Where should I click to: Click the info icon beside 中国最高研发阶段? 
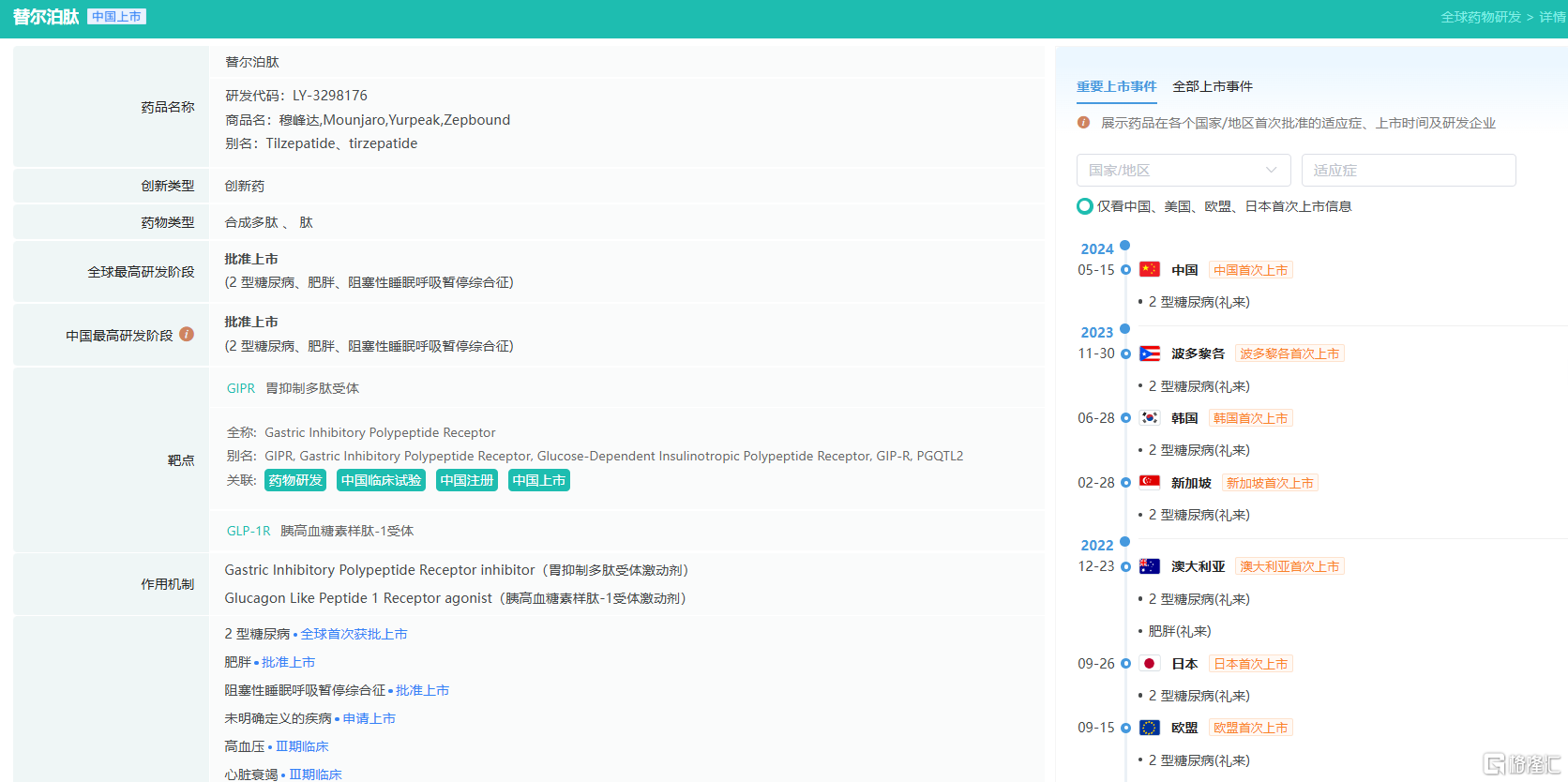coord(187,334)
